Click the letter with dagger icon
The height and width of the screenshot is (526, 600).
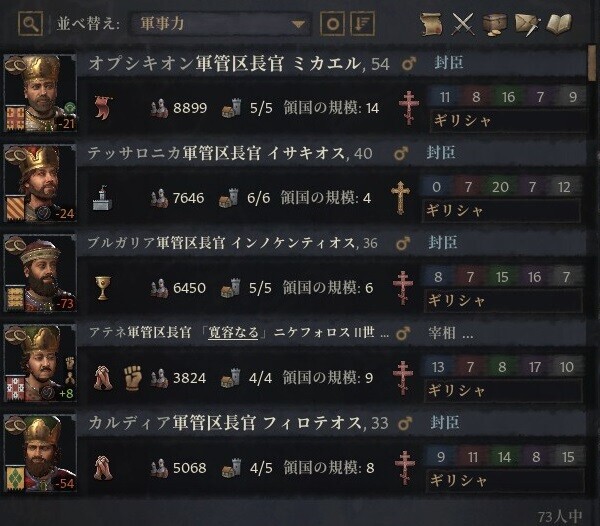coord(527,25)
